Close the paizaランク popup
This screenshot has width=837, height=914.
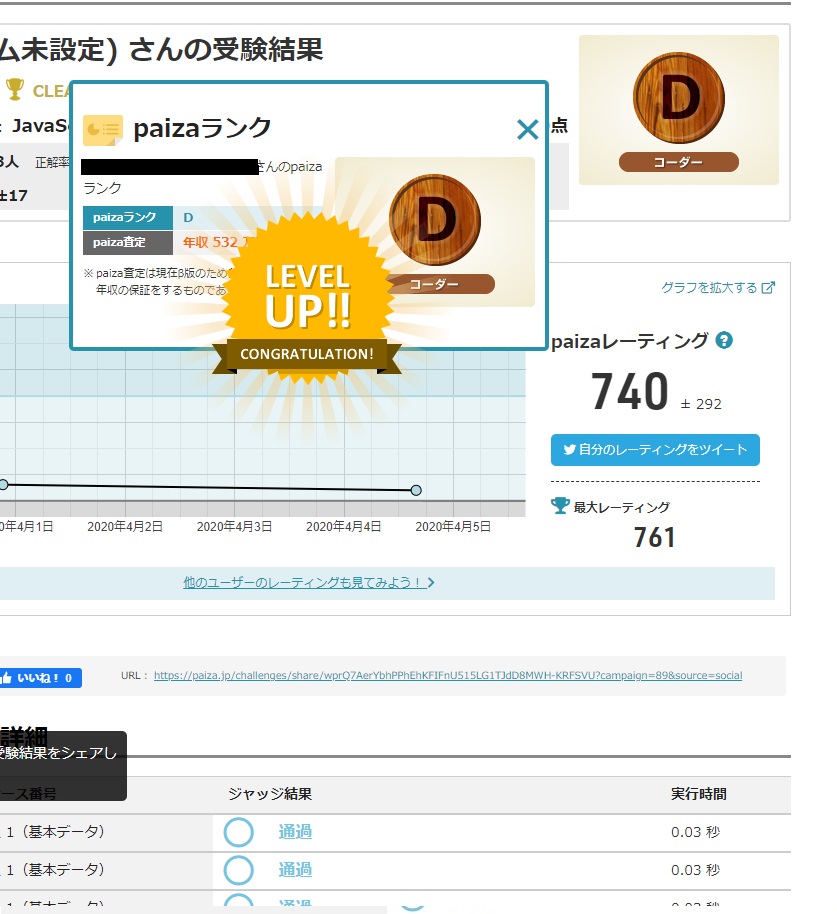[527, 129]
